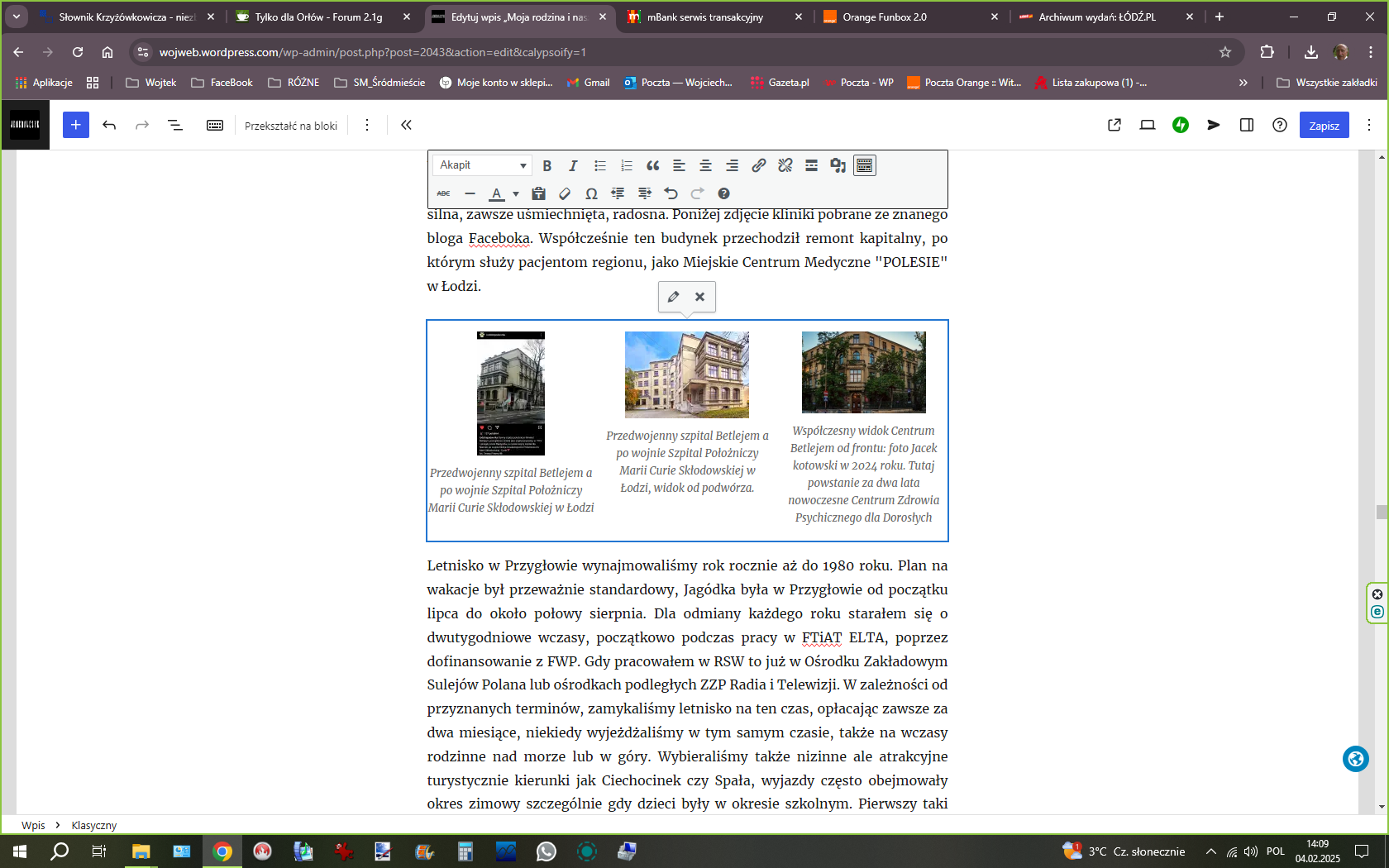Image resolution: width=1389 pixels, height=868 pixels.
Task: Open the Jetpack green lightning icon
Action: click(x=1181, y=125)
